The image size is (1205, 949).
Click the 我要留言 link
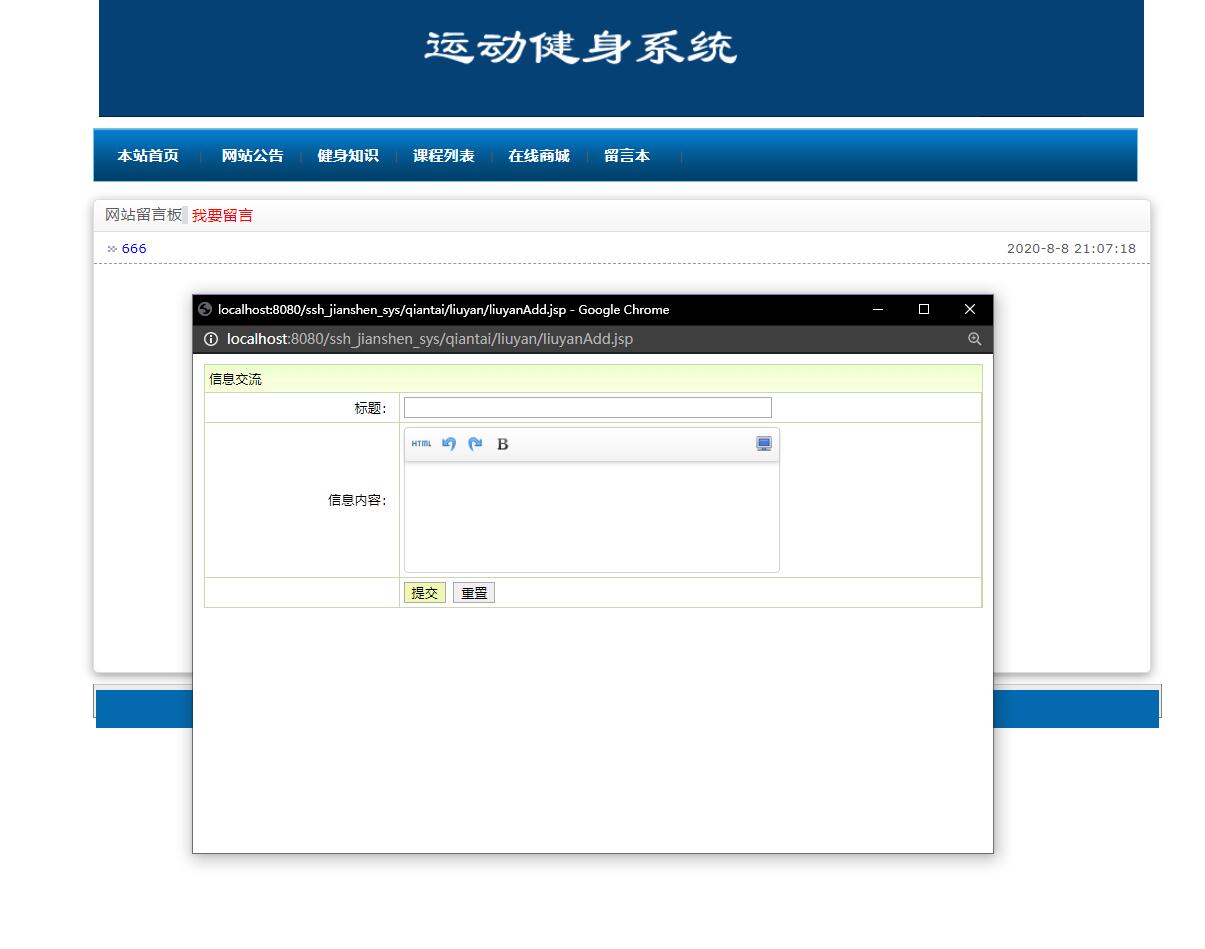[x=222, y=215]
